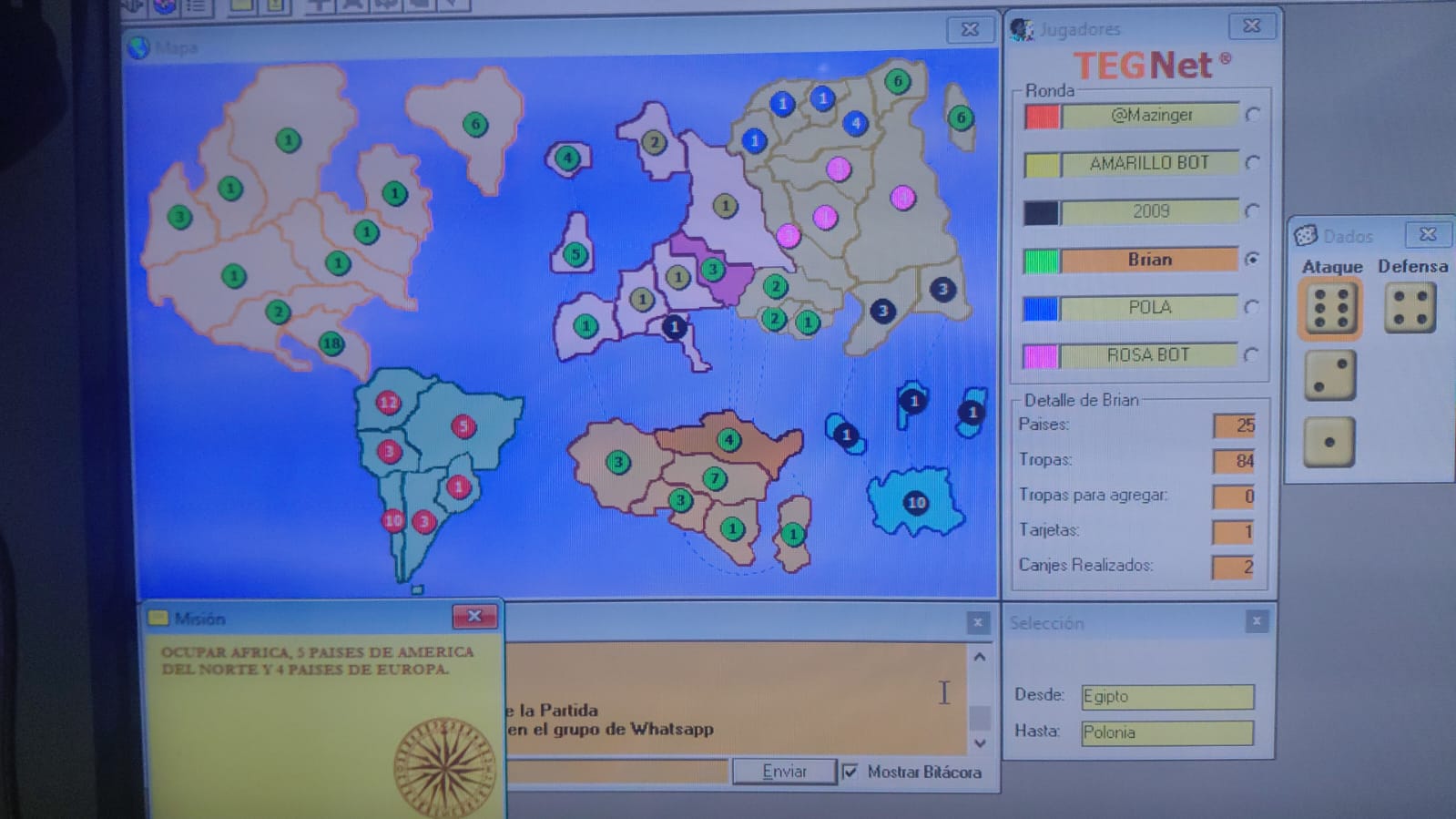Click the attack die showing one

pyautogui.click(x=1329, y=442)
